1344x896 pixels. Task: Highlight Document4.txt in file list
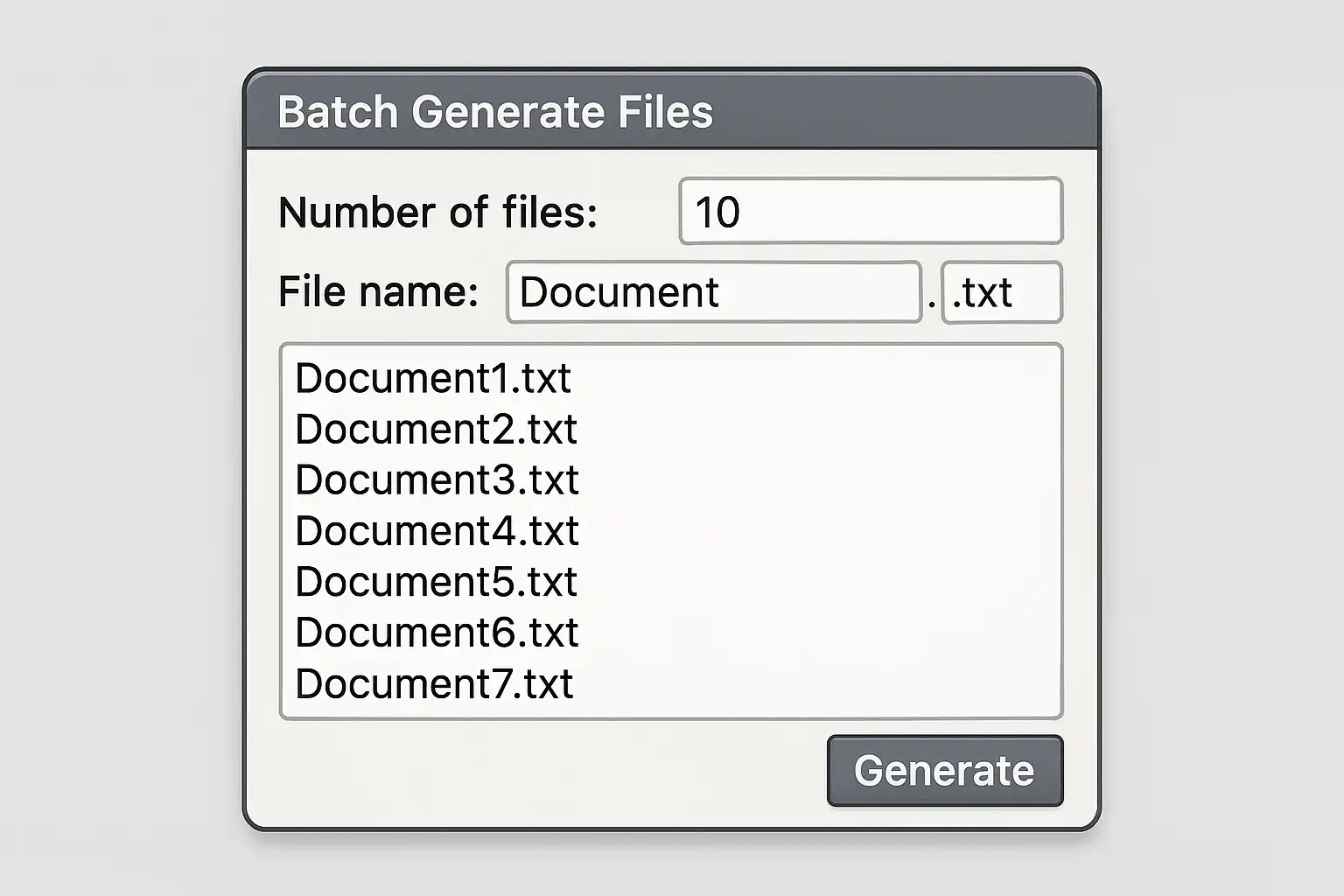(x=437, y=531)
